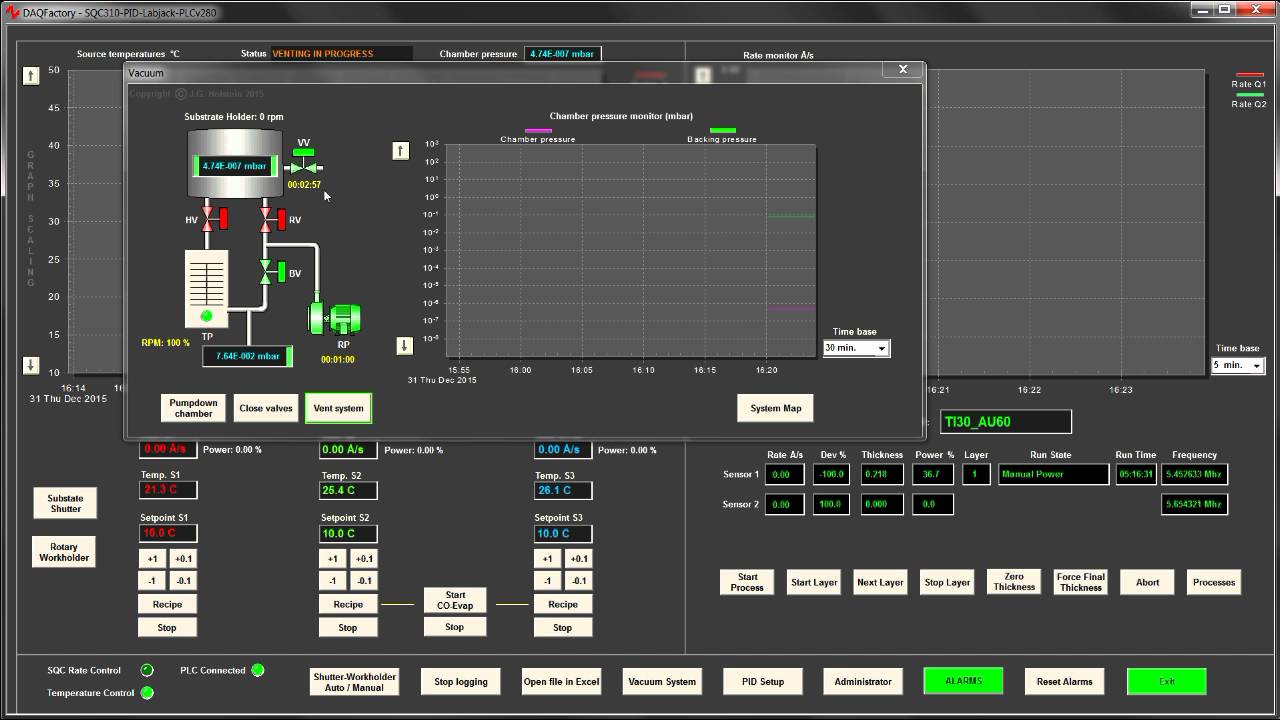The image size is (1280, 720).
Task: Click pressure monitor graph up arrow
Action: point(401,151)
